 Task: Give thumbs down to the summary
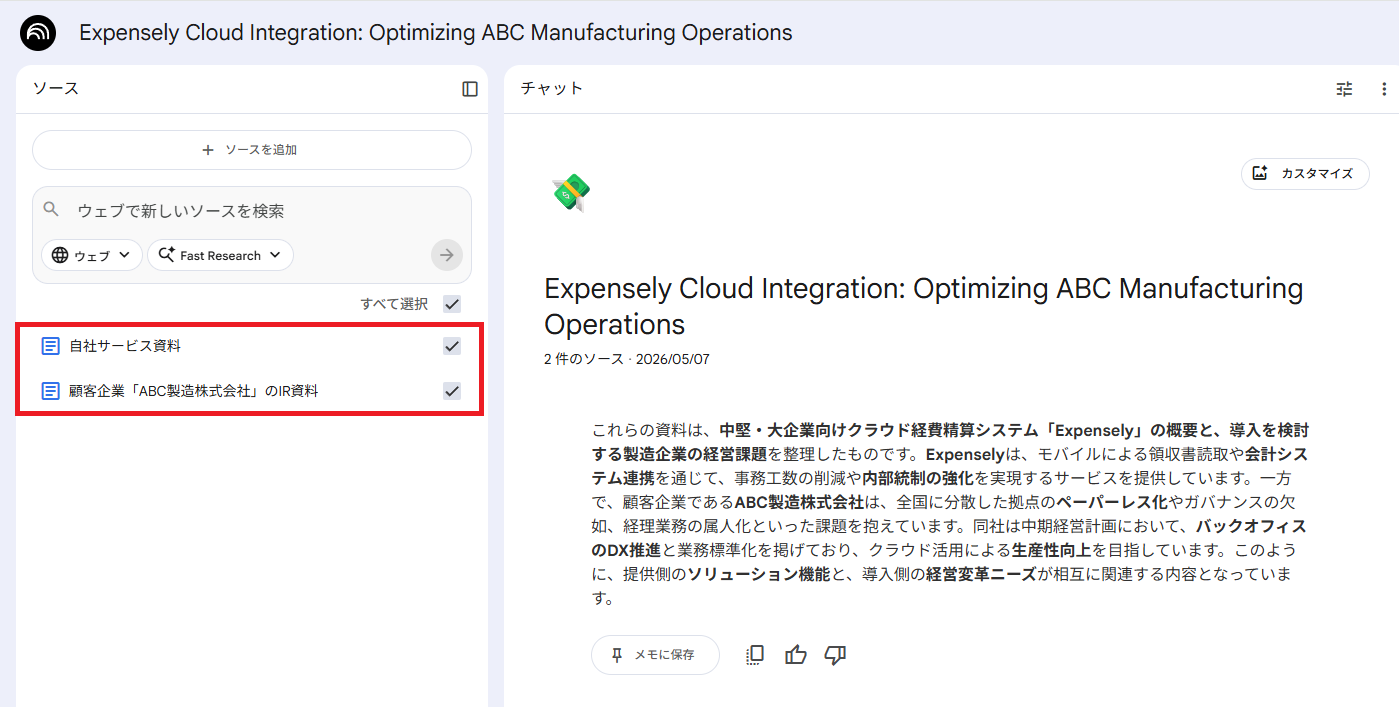(835, 655)
